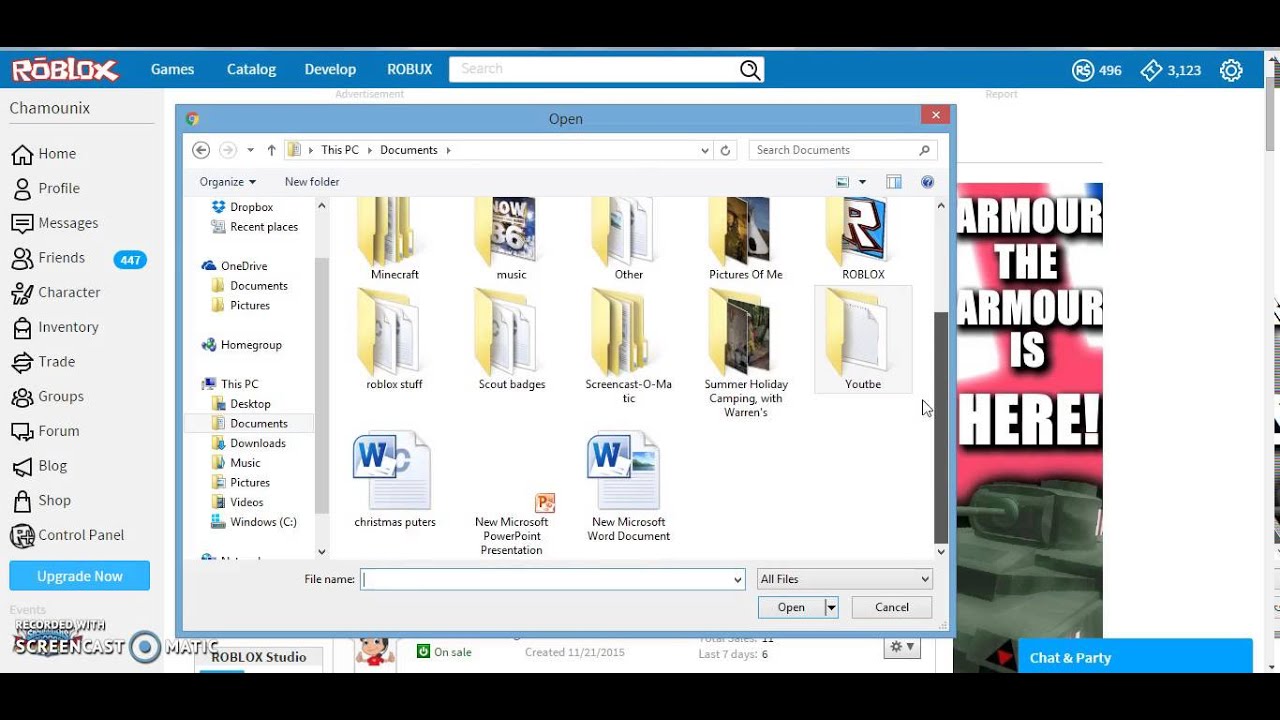Select the Other folder
This screenshot has width=1280, height=720.
629,240
